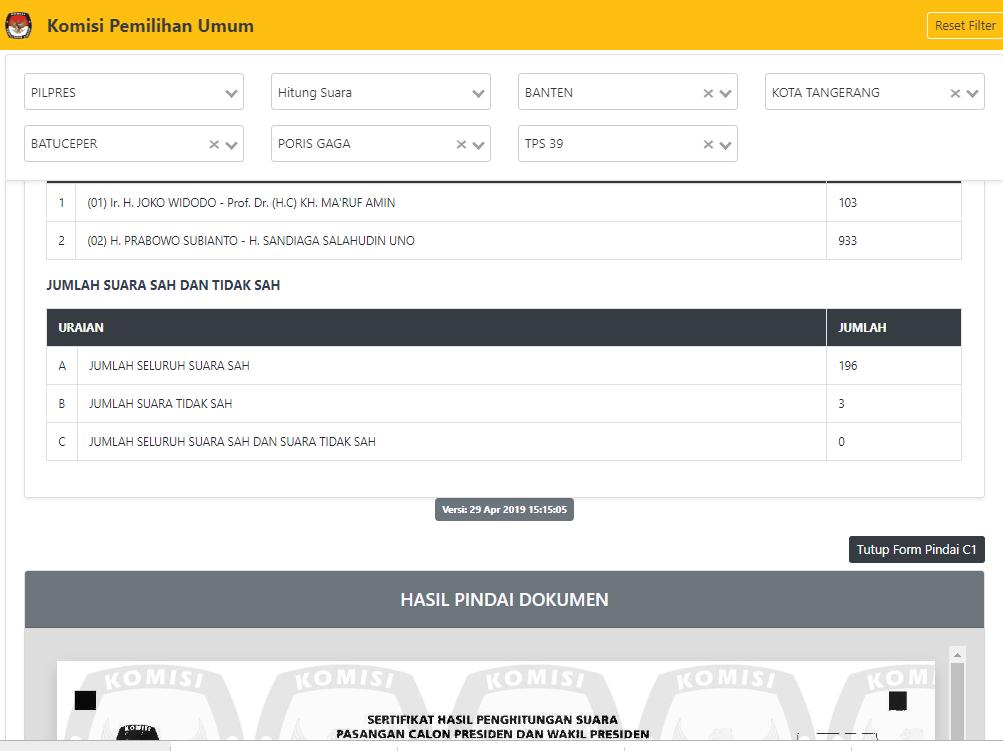Select the PRABOWO SUBIANTO candidate row text
The width and height of the screenshot is (1003, 751).
point(251,241)
